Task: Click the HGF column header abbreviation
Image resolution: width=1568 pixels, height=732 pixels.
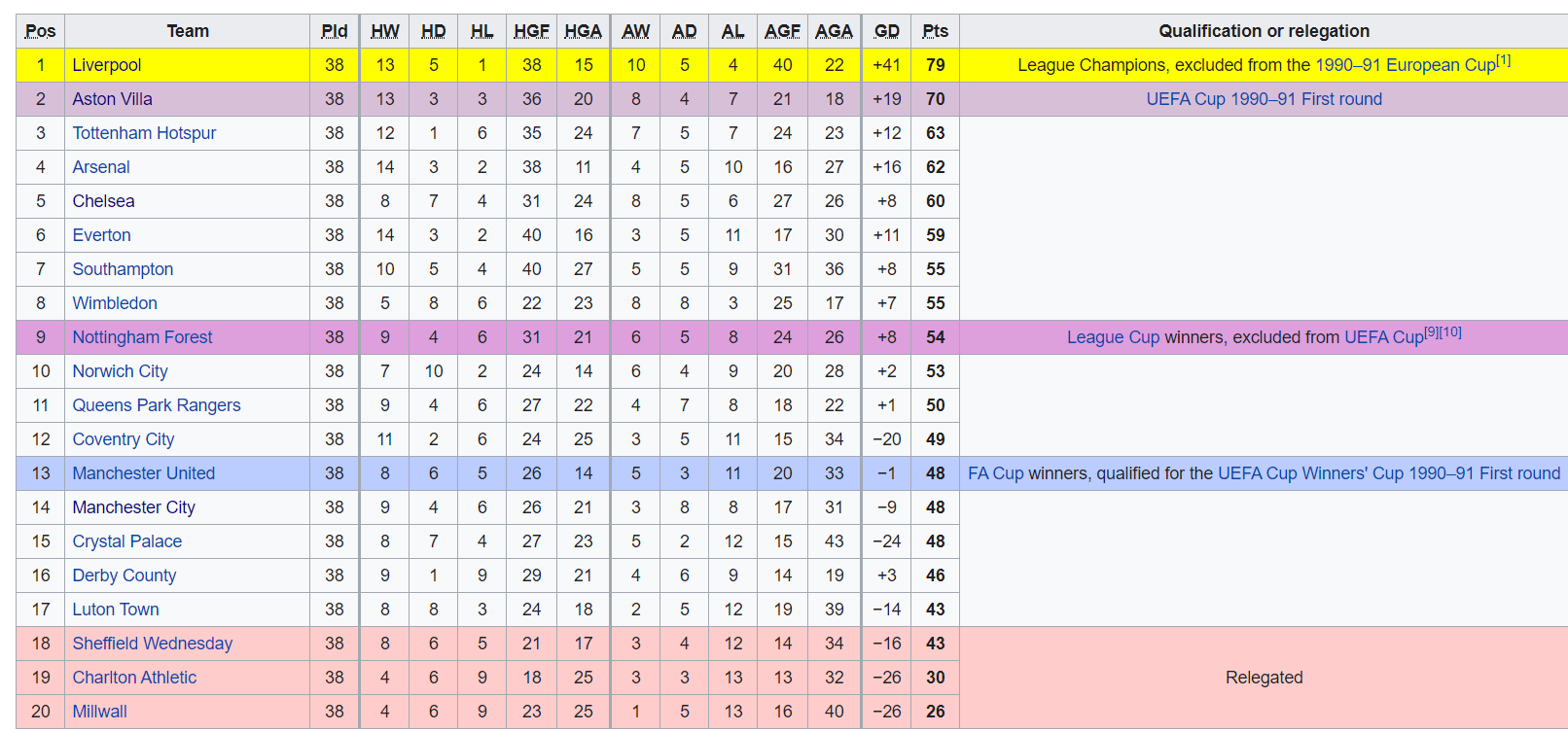Action: (x=531, y=31)
